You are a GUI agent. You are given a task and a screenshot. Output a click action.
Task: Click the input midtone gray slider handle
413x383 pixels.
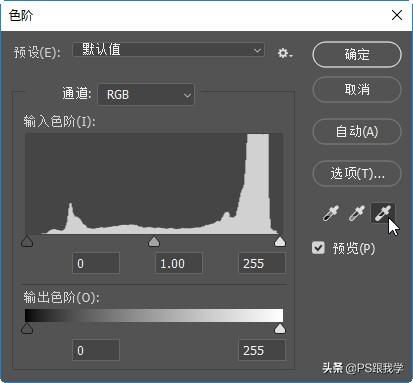(x=154, y=241)
